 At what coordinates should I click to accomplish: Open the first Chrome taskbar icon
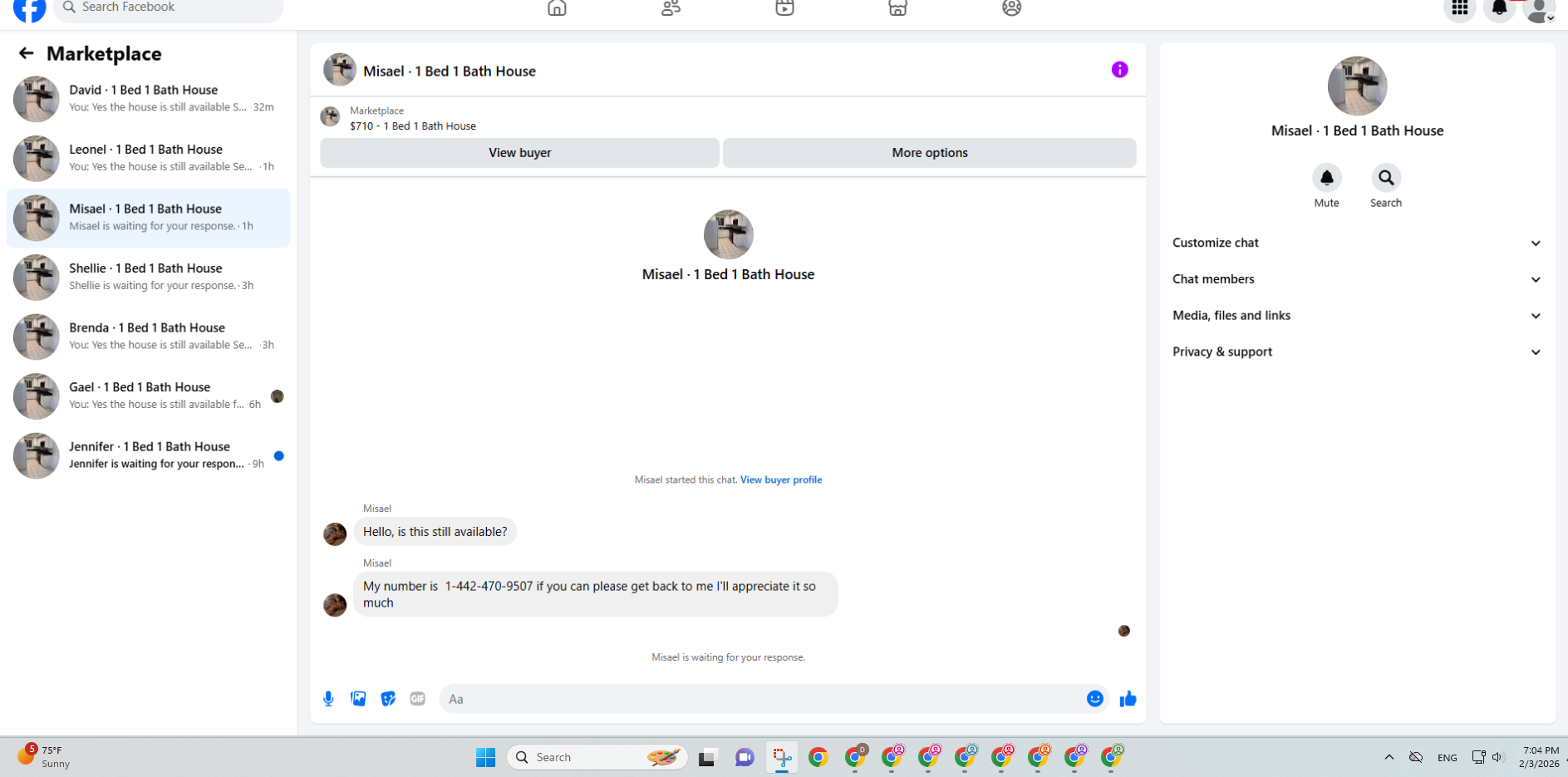point(818,757)
